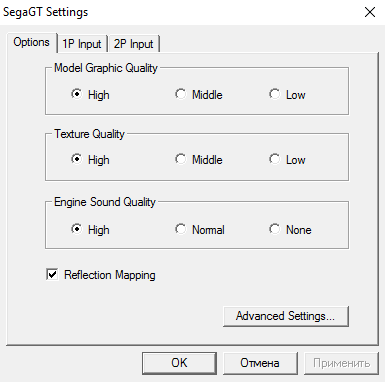Click the Model Graphic Quality group label
Screen dimensions: 385x382
[106, 68]
